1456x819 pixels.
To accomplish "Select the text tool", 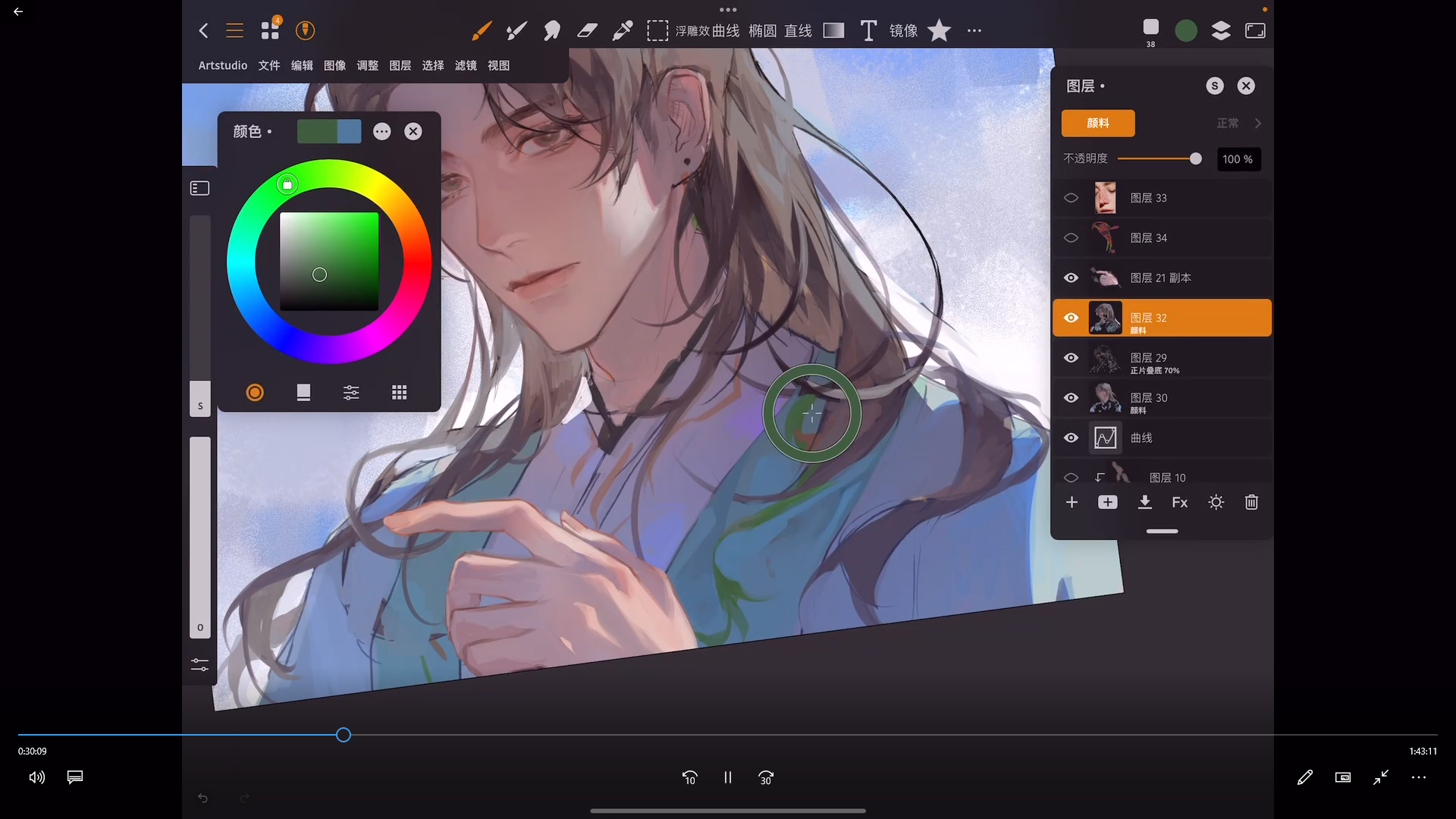I will click(868, 30).
